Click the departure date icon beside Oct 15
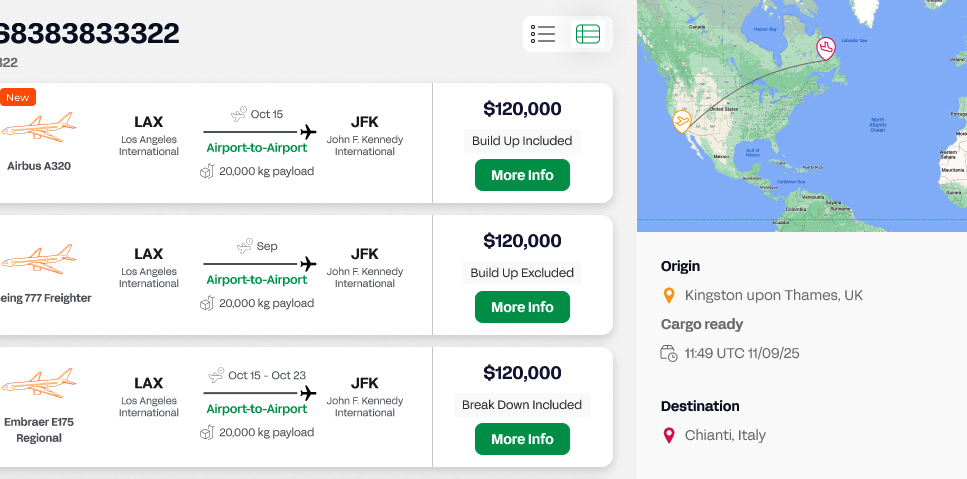Image resolution: width=967 pixels, height=479 pixels. point(239,114)
